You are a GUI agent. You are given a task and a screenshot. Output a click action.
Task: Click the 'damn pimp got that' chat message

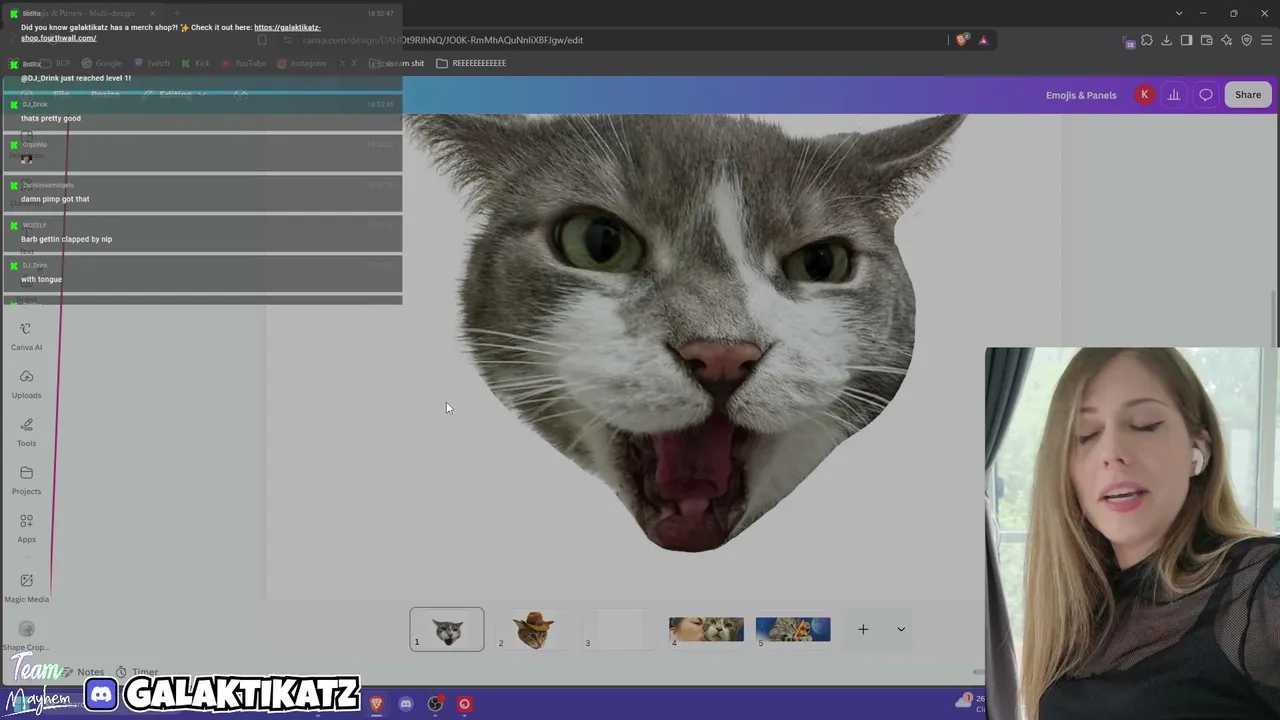pyautogui.click(x=55, y=199)
